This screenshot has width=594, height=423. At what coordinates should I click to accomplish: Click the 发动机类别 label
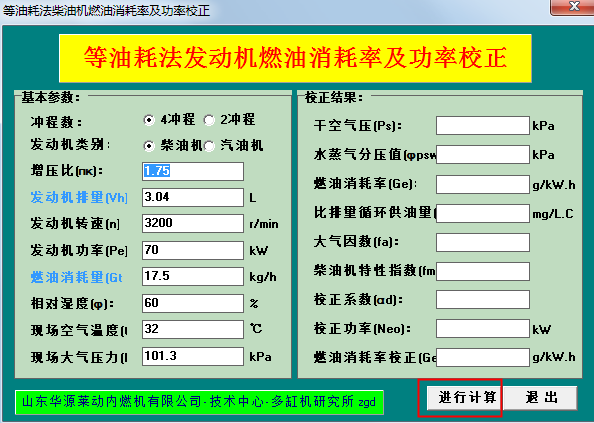point(70,145)
